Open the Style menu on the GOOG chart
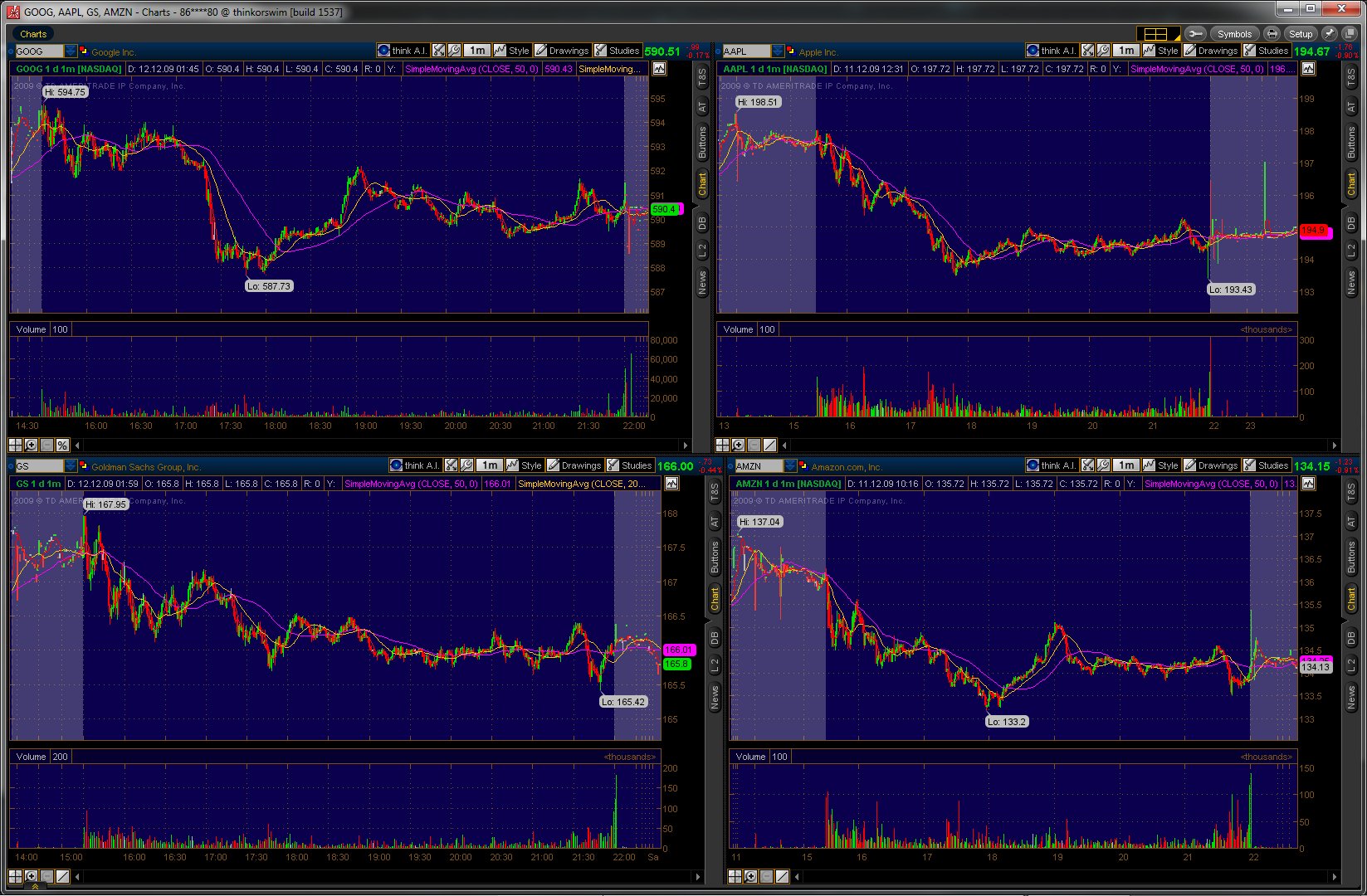 (x=511, y=51)
